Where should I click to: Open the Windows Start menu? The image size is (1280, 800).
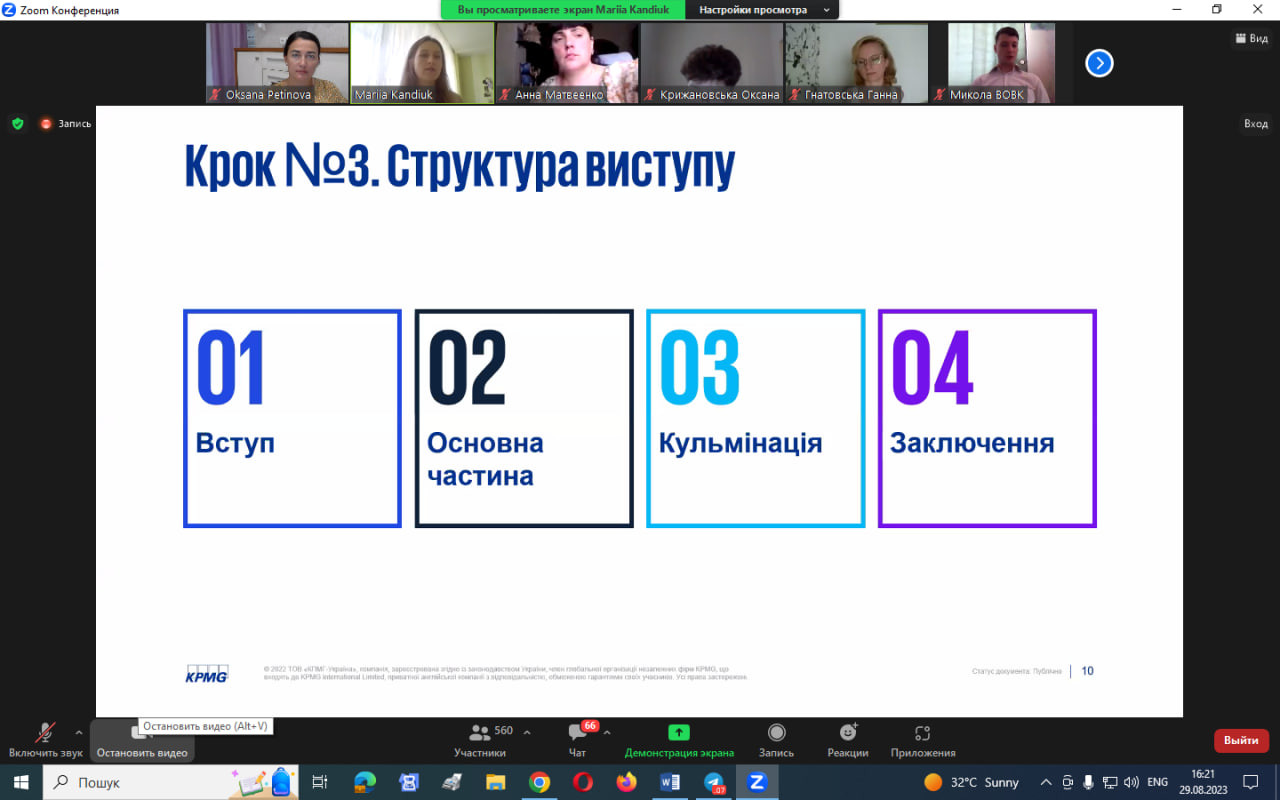tap(20, 782)
